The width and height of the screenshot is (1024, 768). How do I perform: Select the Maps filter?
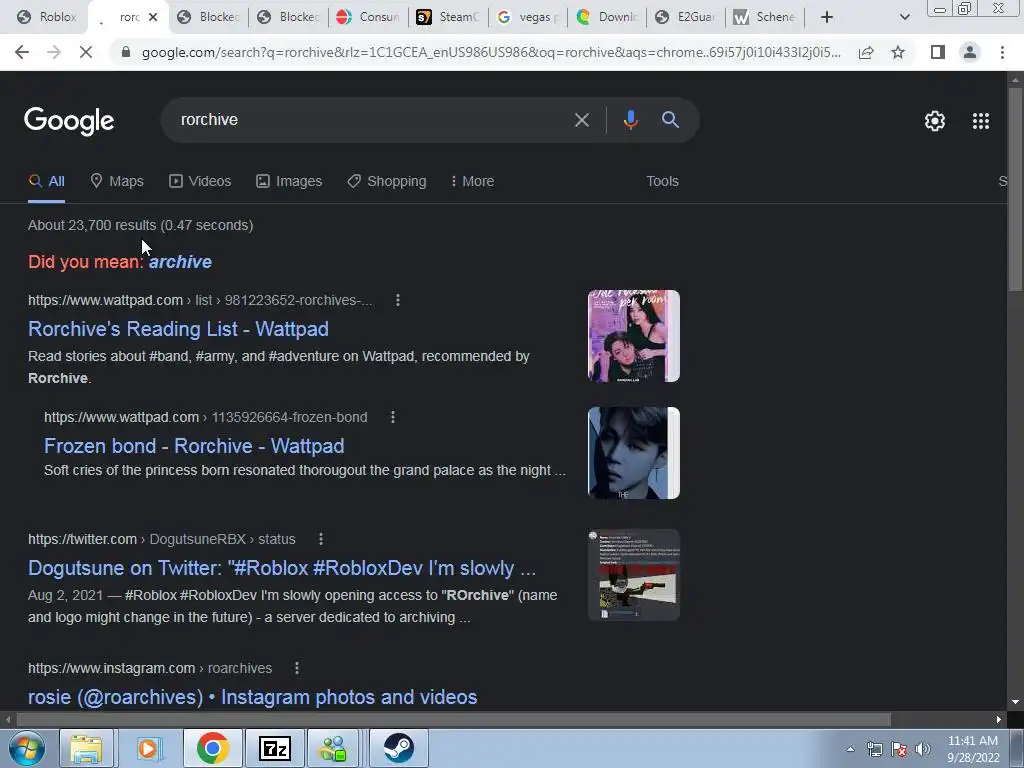coord(117,181)
